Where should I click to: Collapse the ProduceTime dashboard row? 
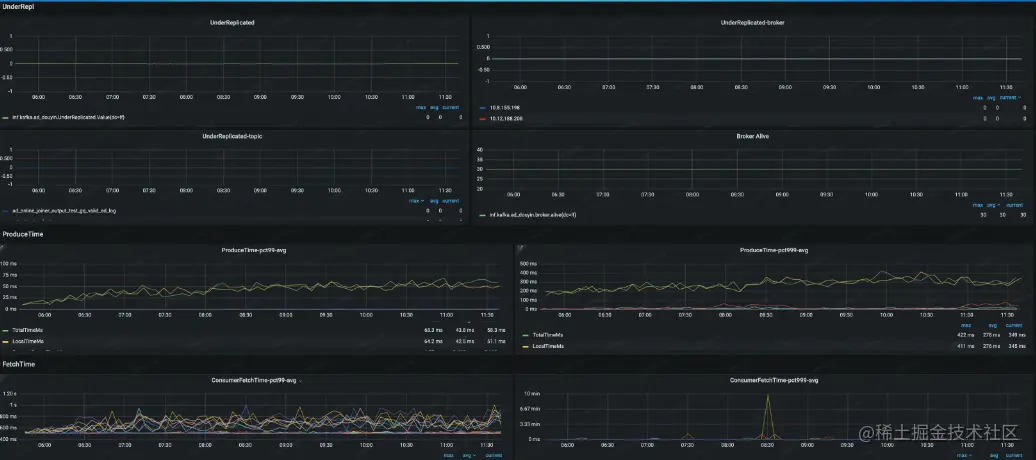coord(23,234)
